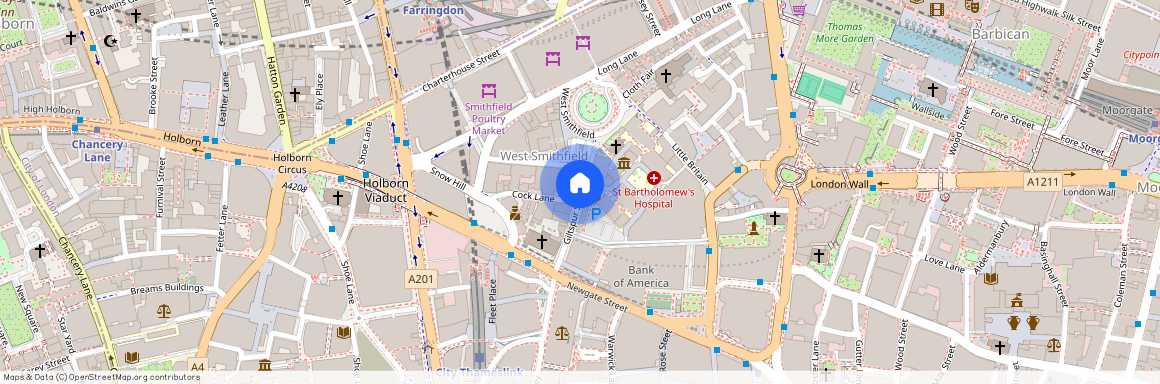The height and width of the screenshot is (384, 1160).
Task: Select the scales icon near Coleman Street
Action: click(x=1053, y=345)
